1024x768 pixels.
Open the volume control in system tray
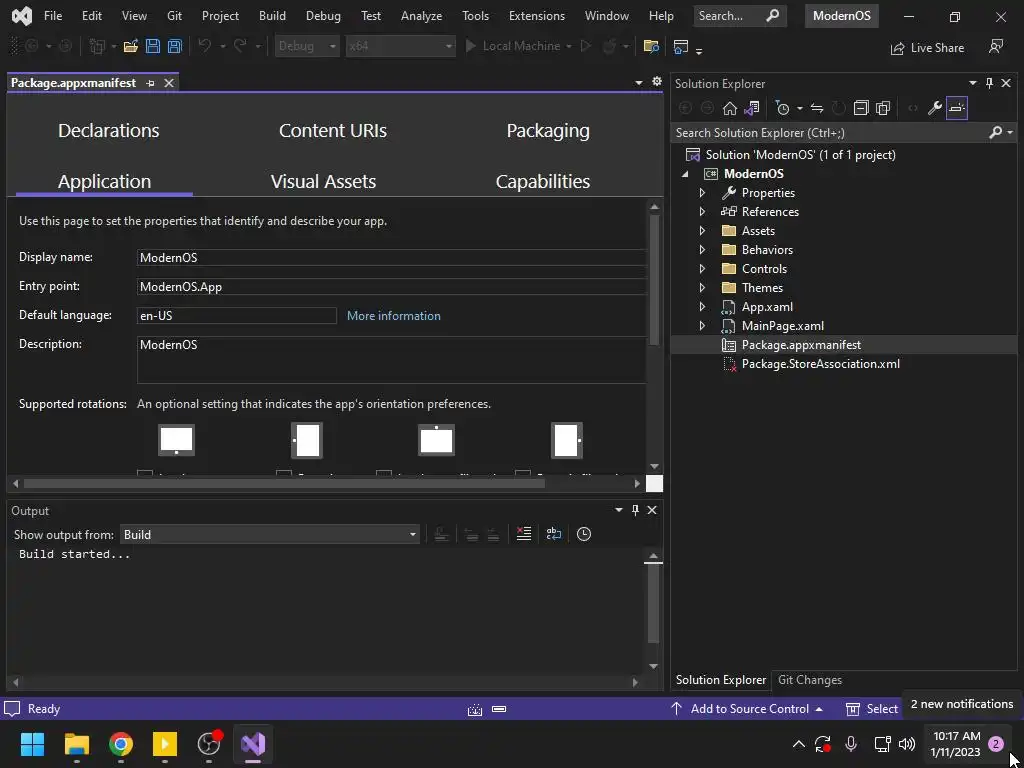tap(907, 744)
